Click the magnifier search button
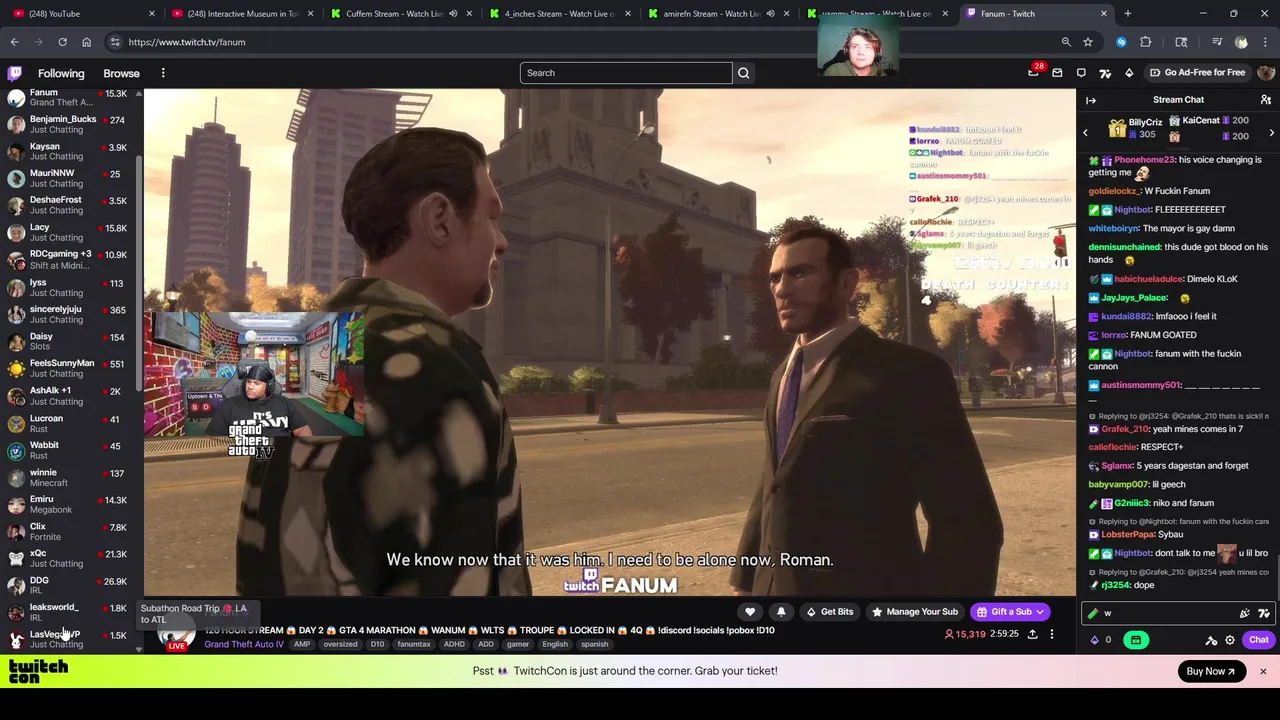This screenshot has height=720, width=1280. 743,73
